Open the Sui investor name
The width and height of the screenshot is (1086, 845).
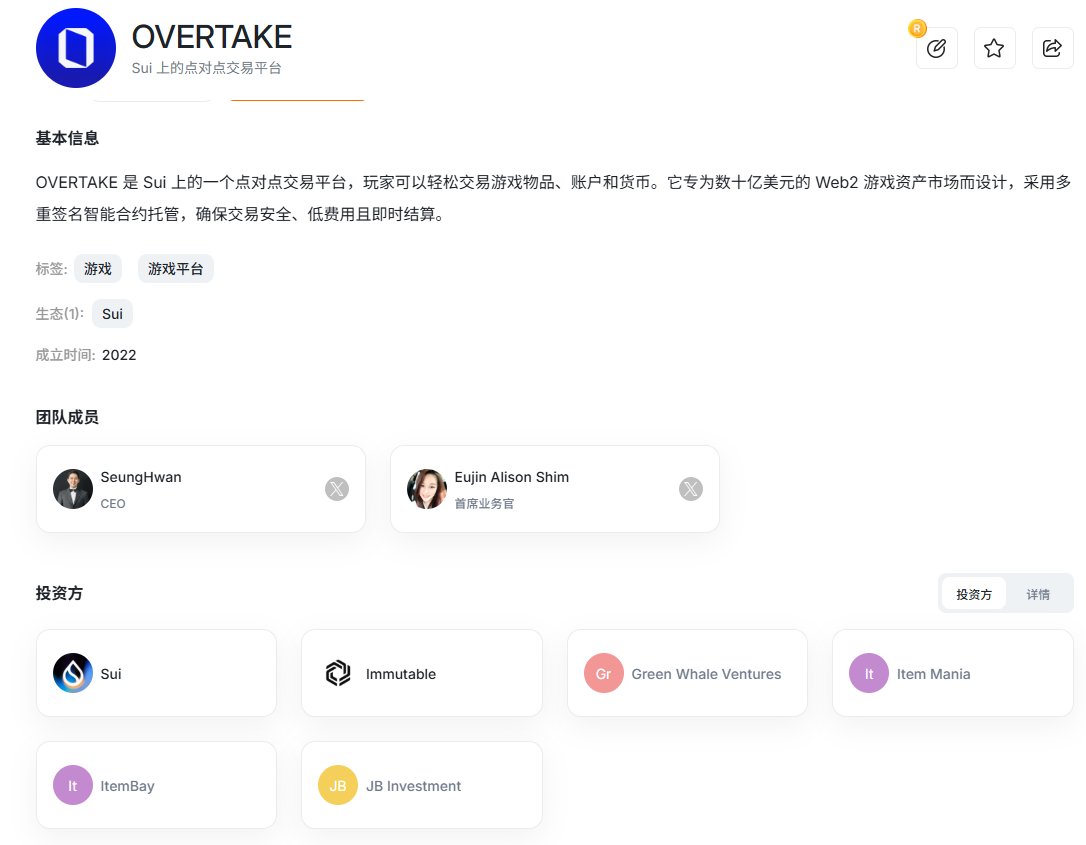click(111, 674)
